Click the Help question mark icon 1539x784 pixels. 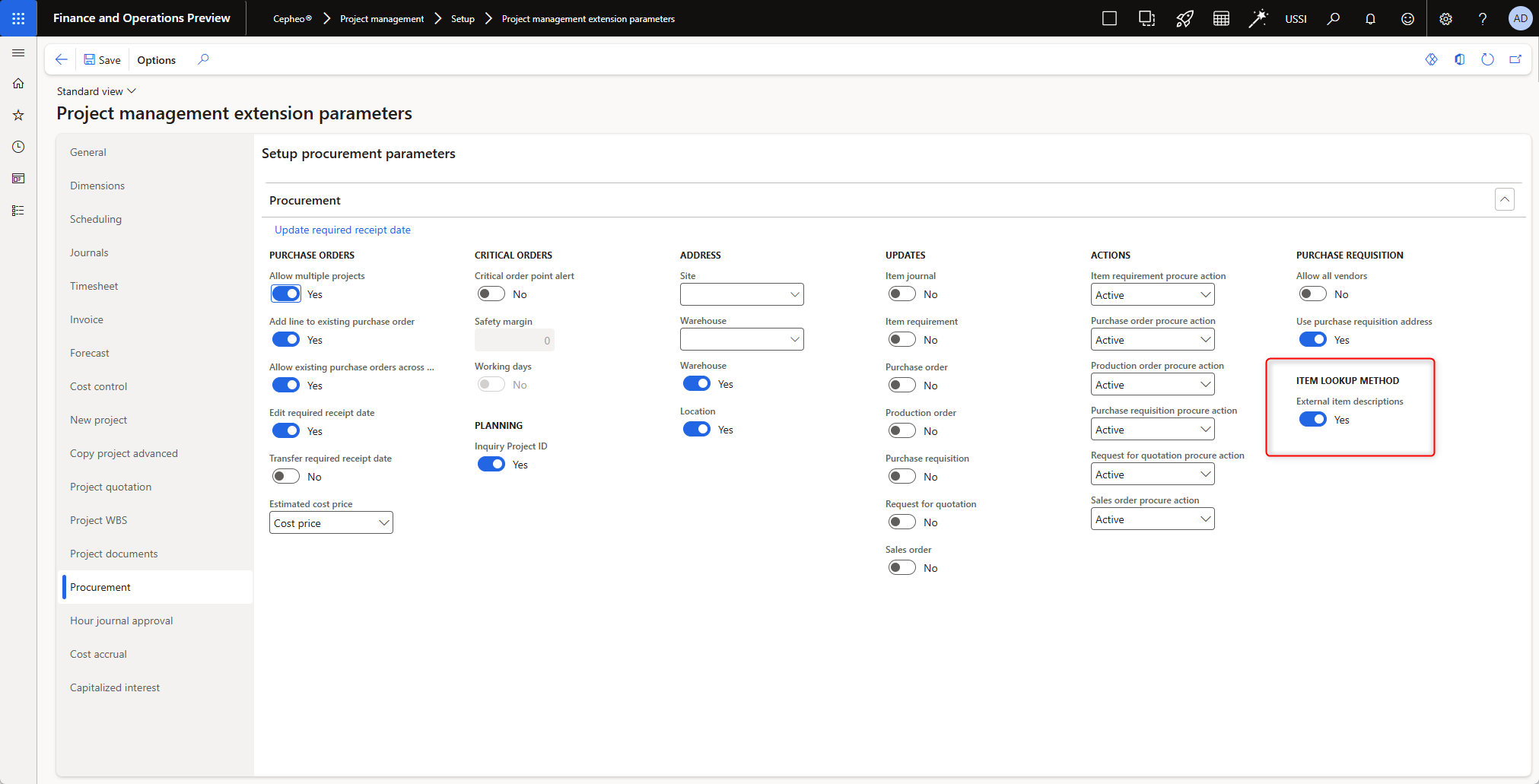1482,19
